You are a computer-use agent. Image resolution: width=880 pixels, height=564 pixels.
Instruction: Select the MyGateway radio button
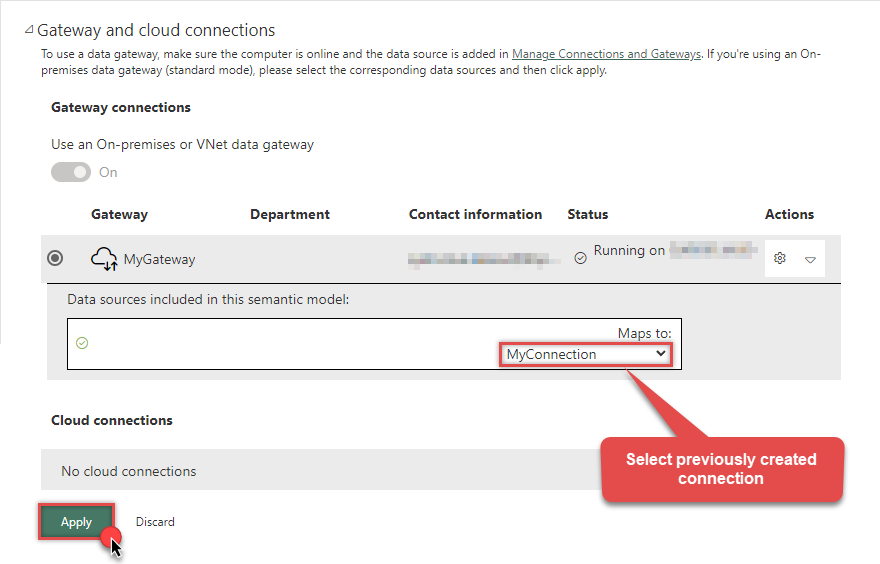point(55,258)
